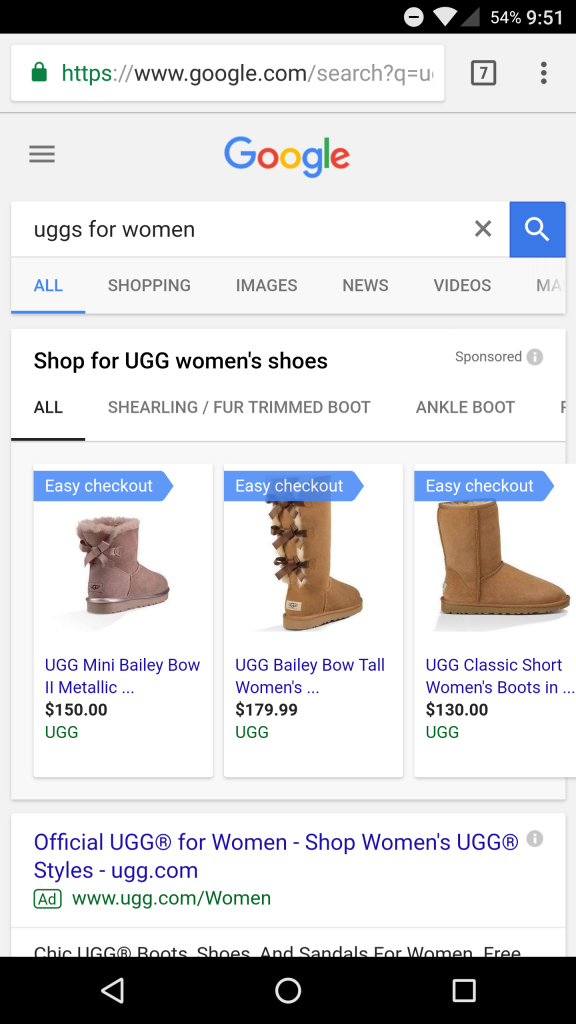Tap the blue search magnifier button

click(537, 229)
